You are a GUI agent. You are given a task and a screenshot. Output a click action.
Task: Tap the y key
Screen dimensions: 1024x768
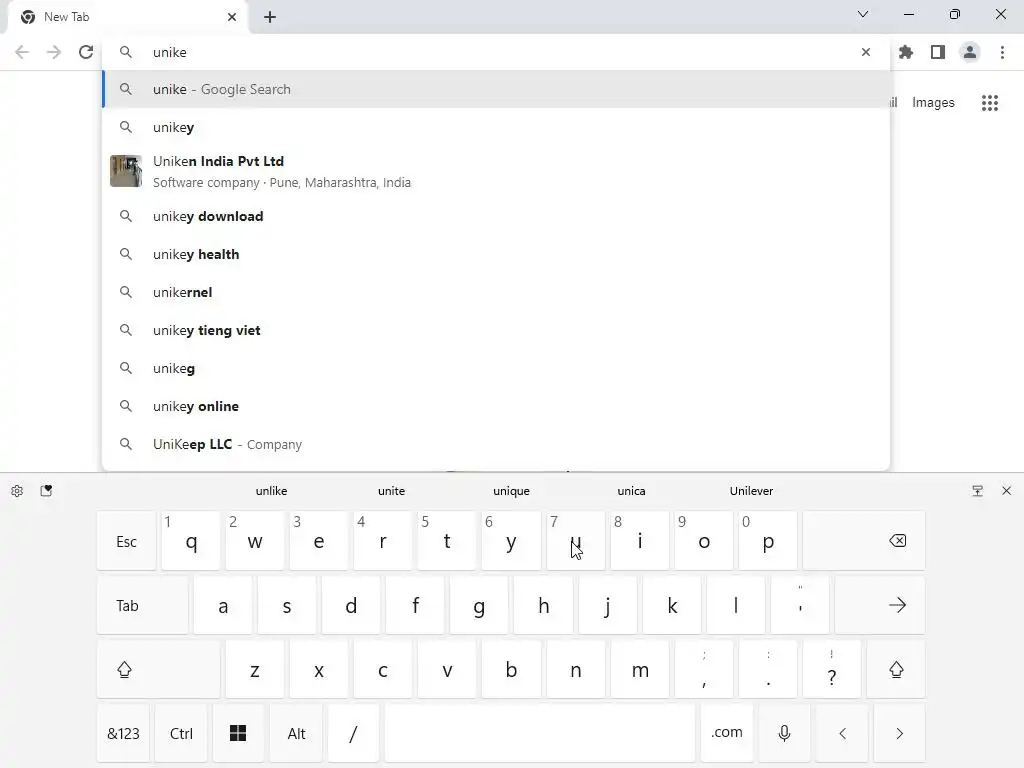click(511, 541)
